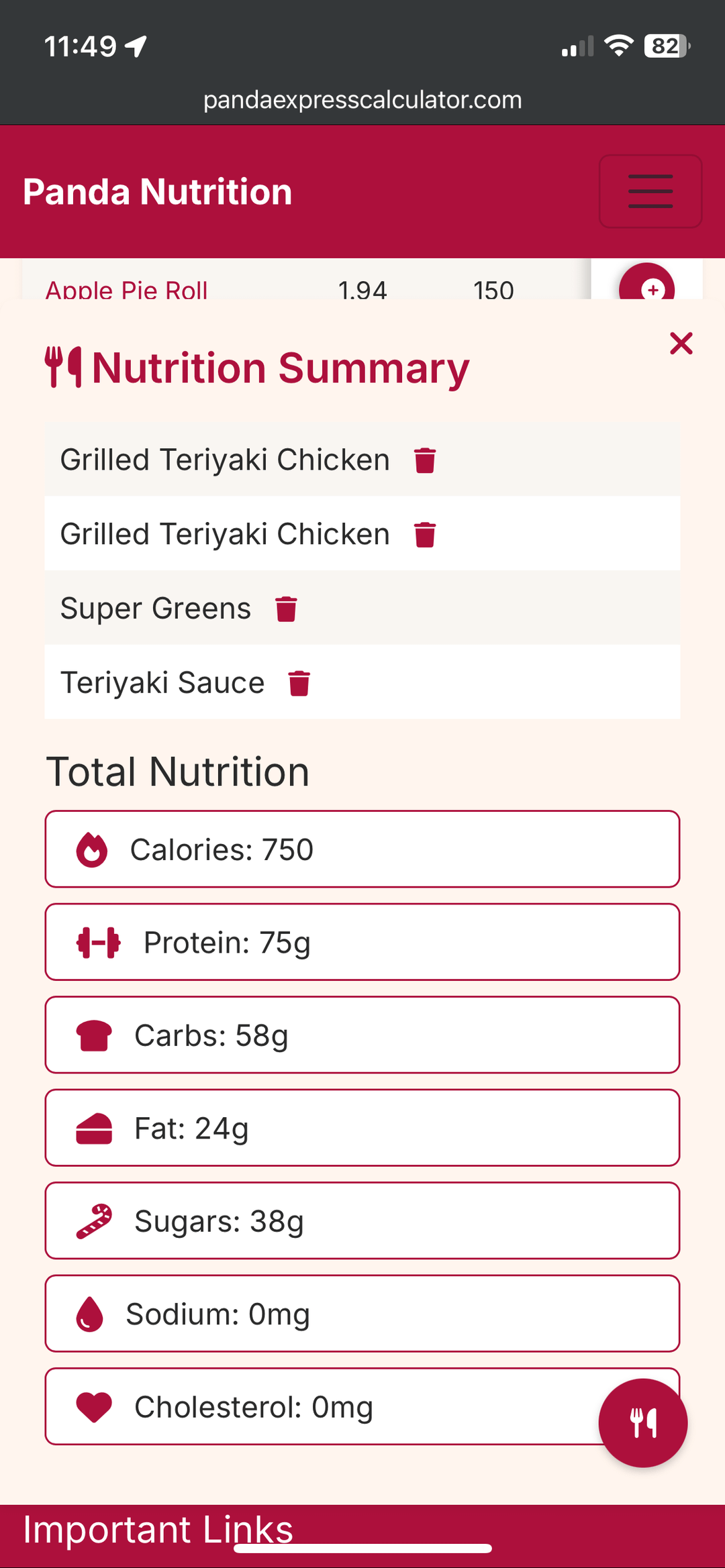This screenshot has height=1568, width=725.
Task: Remove Teriyaki Sauce using the trash icon
Action: pyautogui.click(x=299, y=684)
